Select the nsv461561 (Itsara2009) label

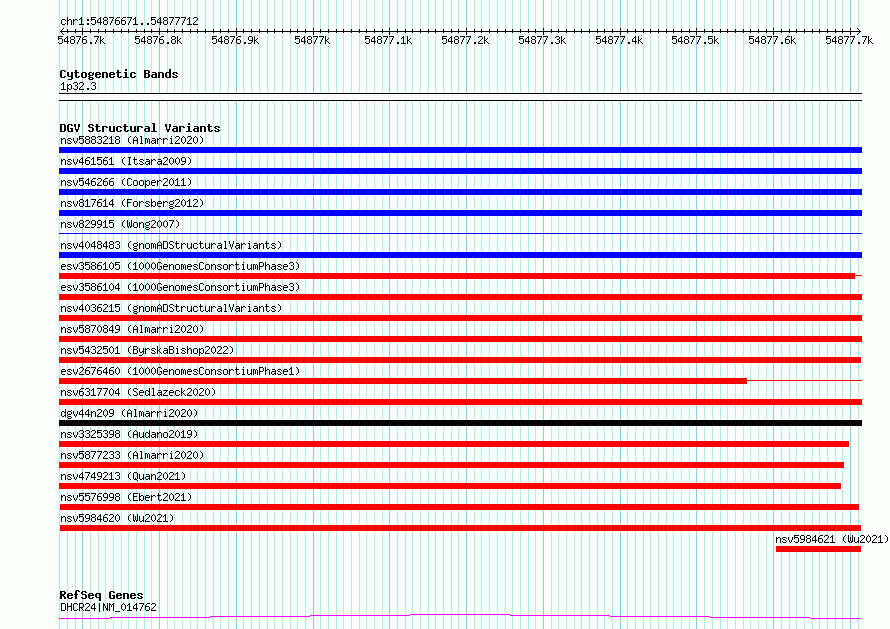coord(126,161)
